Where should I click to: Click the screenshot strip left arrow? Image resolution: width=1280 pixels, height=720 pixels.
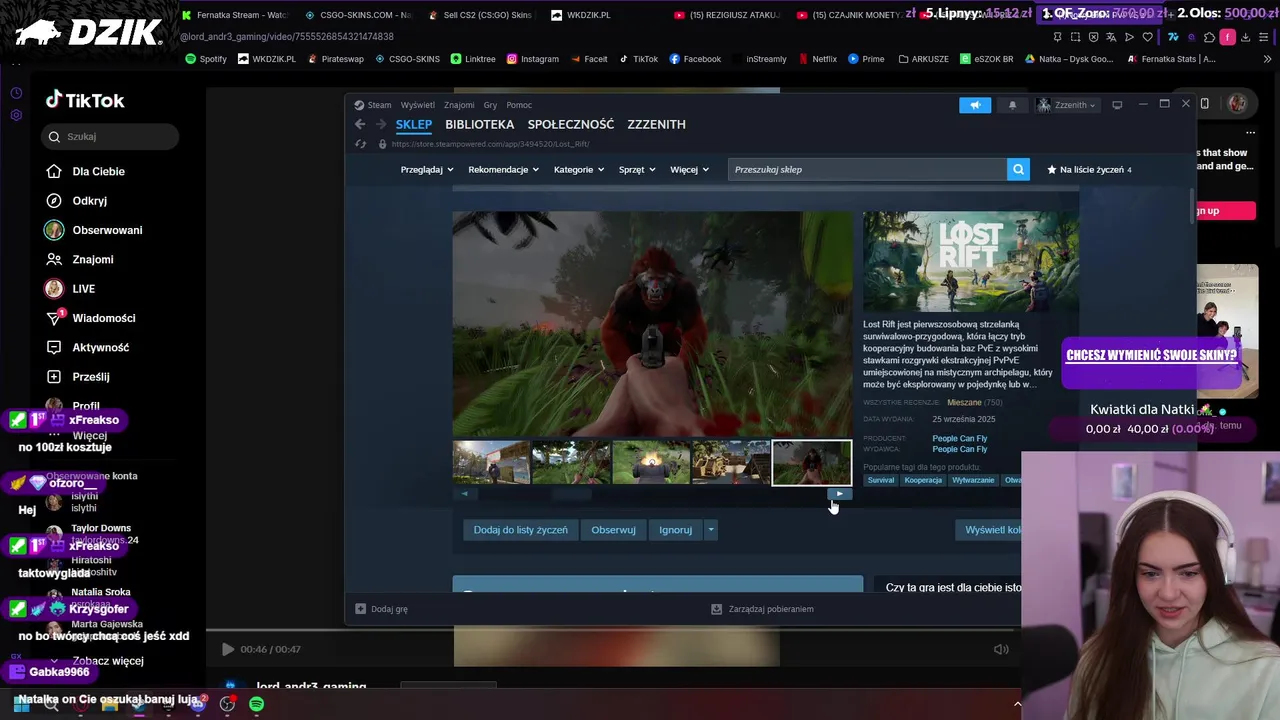pyautogui.click(x=464, y=493)
